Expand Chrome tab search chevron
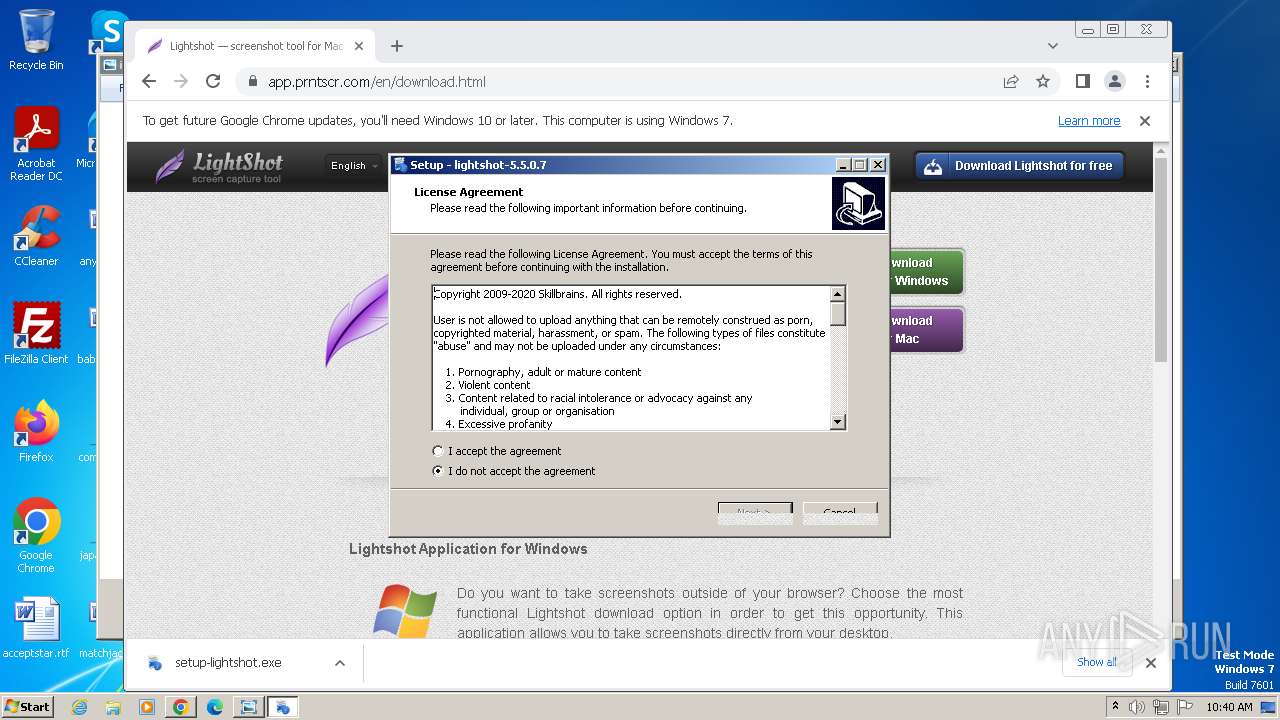The width and height of the screenshot is (1280, 720). 1052,46
